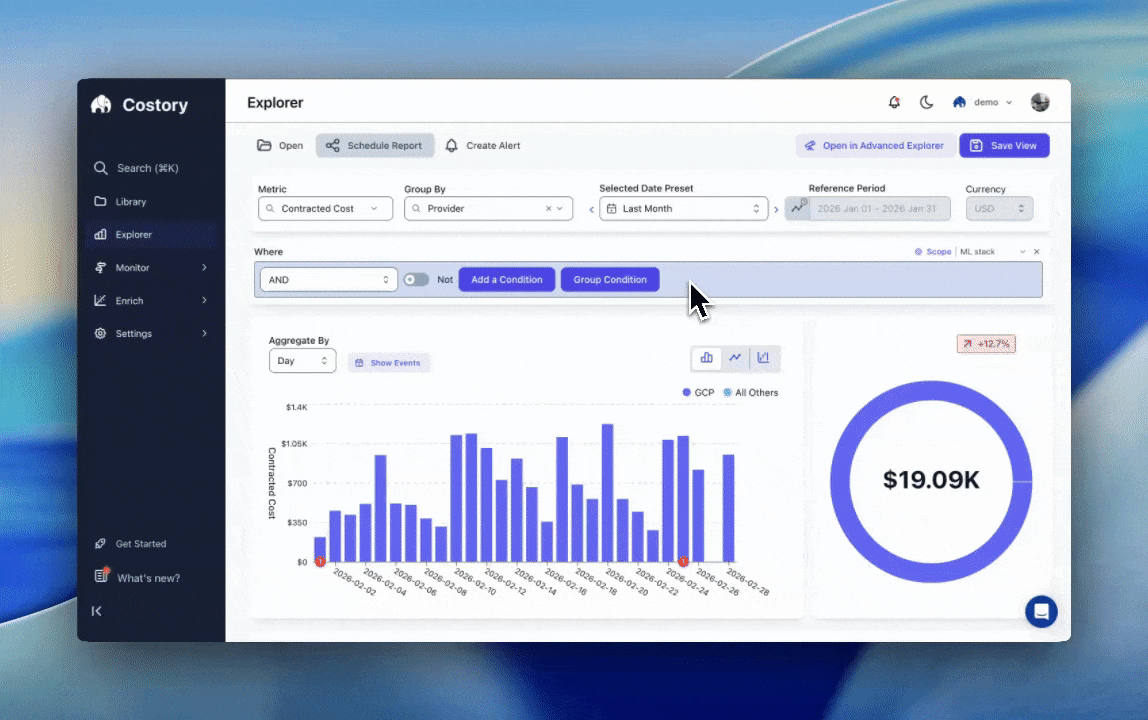
Task: Click the Add a Condition button
Action: pos(506,279)
